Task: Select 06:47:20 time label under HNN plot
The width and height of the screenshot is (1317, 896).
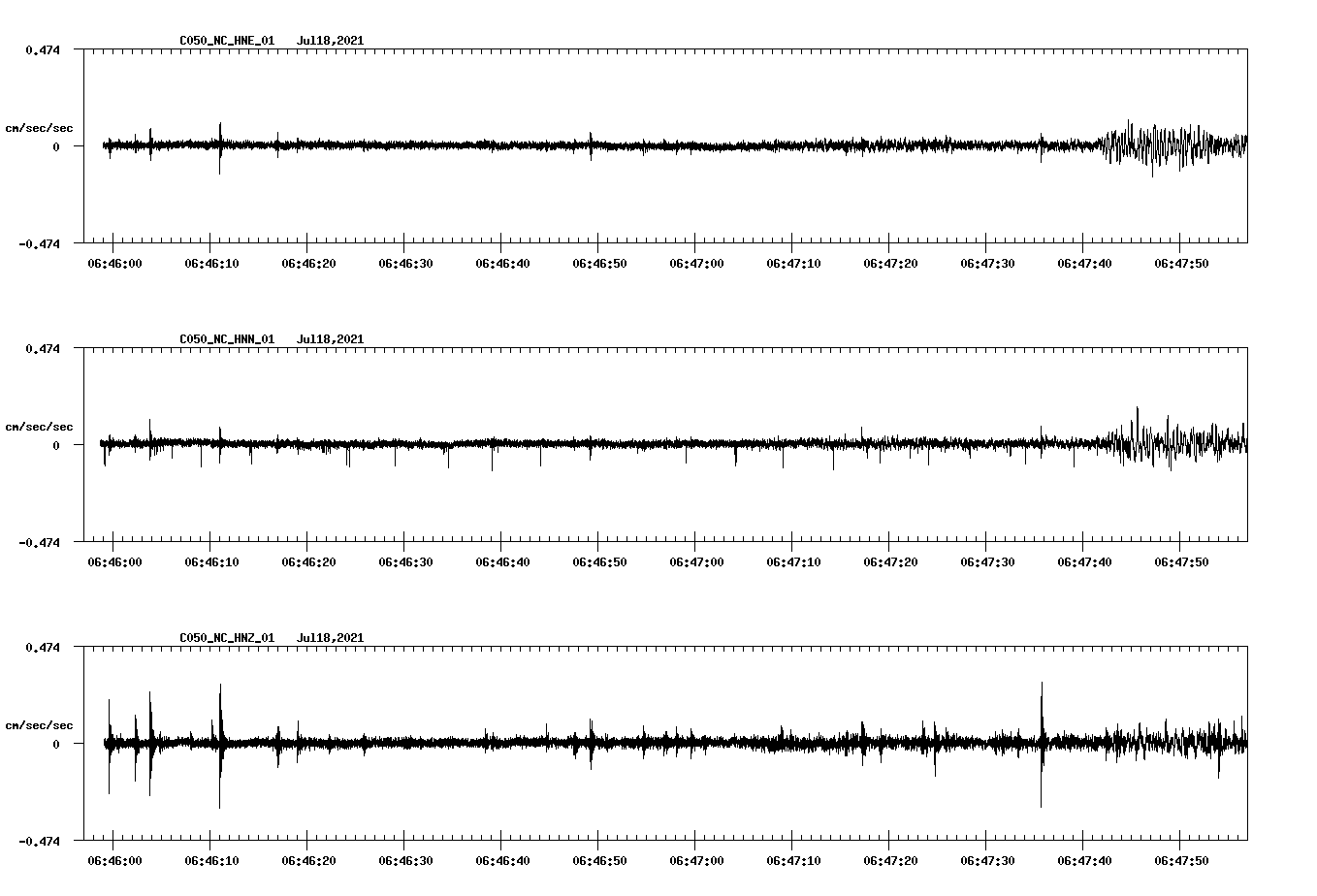Action: (x=890, y=562)
